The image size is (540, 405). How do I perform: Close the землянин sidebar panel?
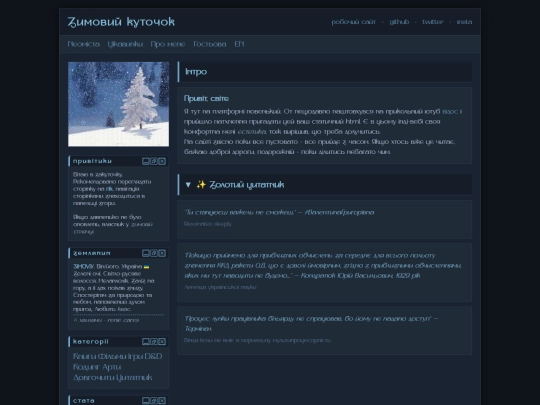tap(162, 253)
